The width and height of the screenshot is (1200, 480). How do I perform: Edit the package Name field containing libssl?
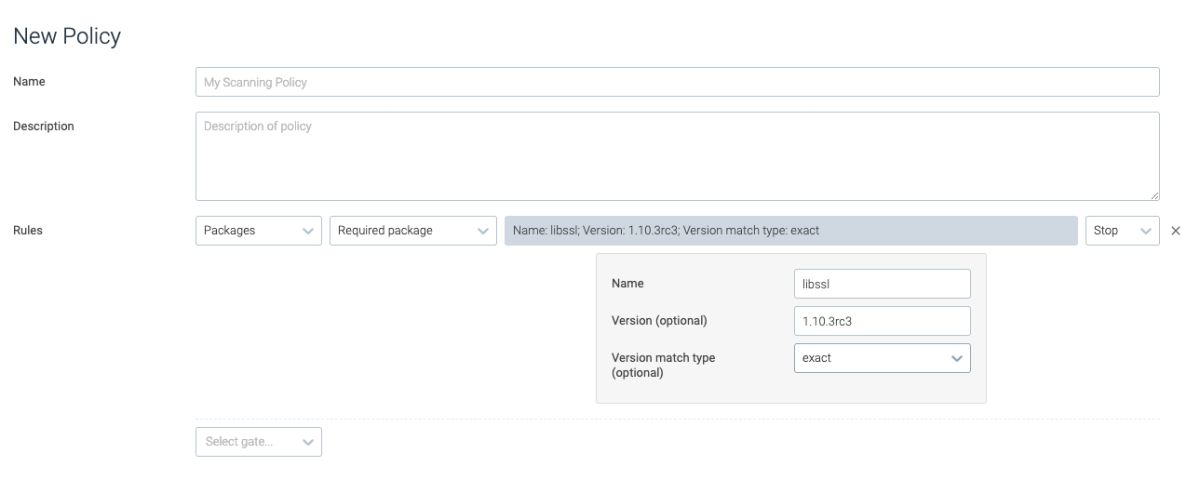(881, 284)
